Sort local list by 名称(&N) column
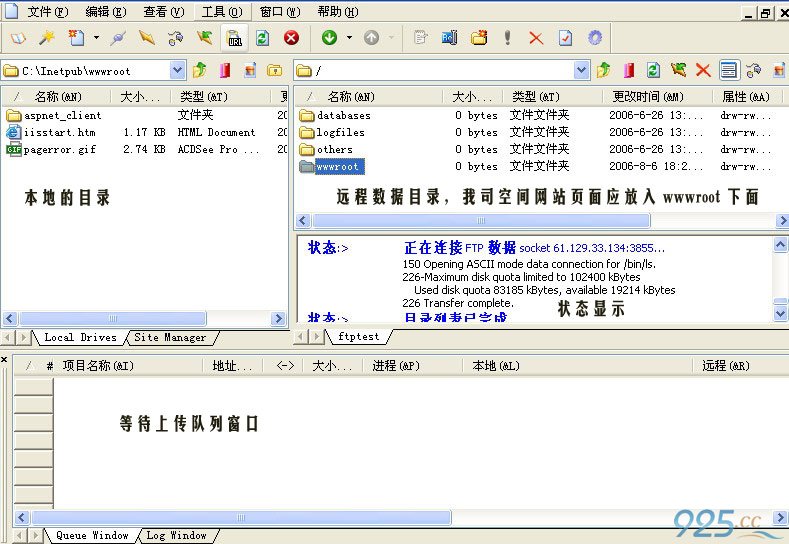 (x=57, y=96)
